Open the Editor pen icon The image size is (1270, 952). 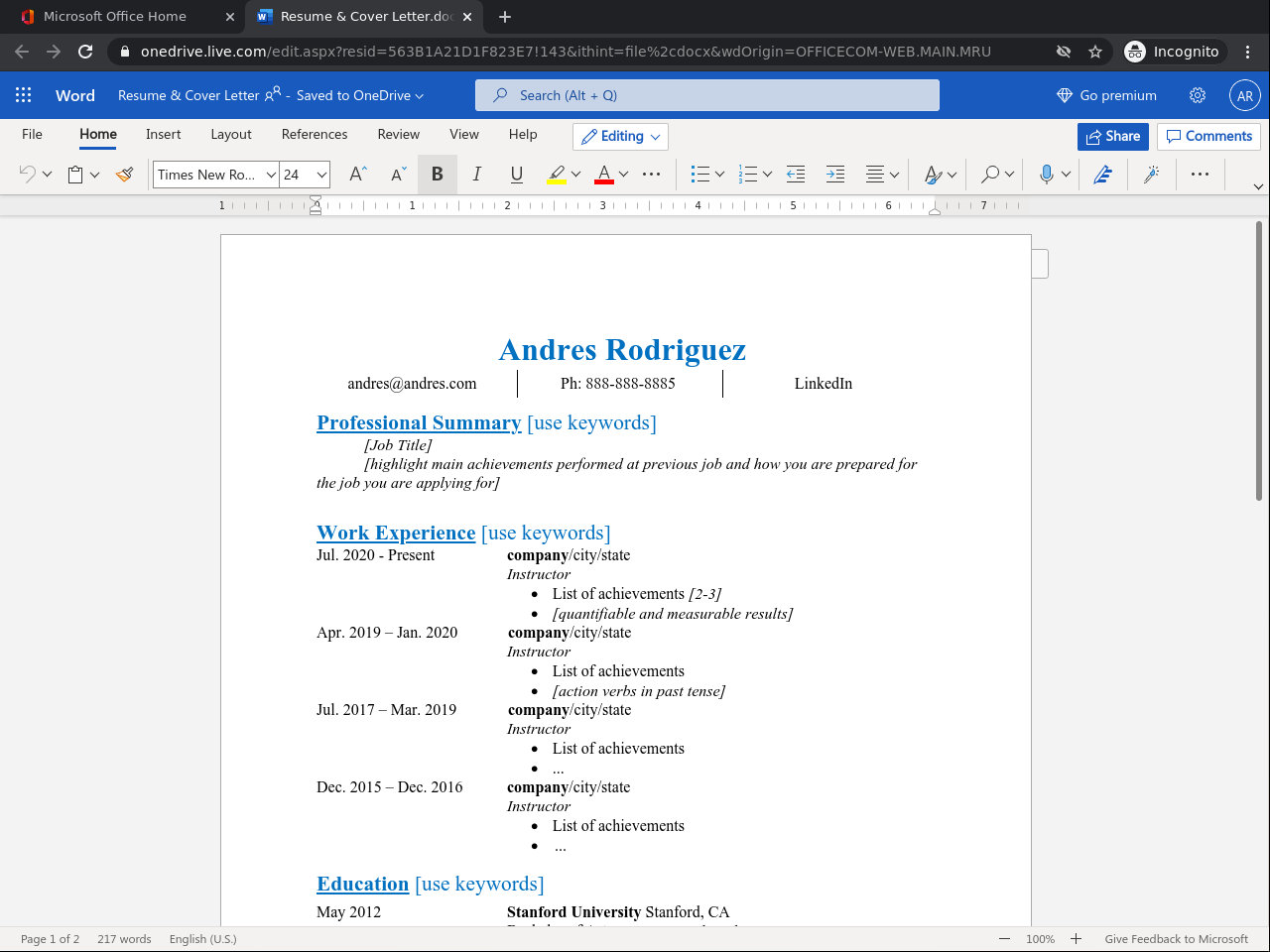coord(1102,175)
